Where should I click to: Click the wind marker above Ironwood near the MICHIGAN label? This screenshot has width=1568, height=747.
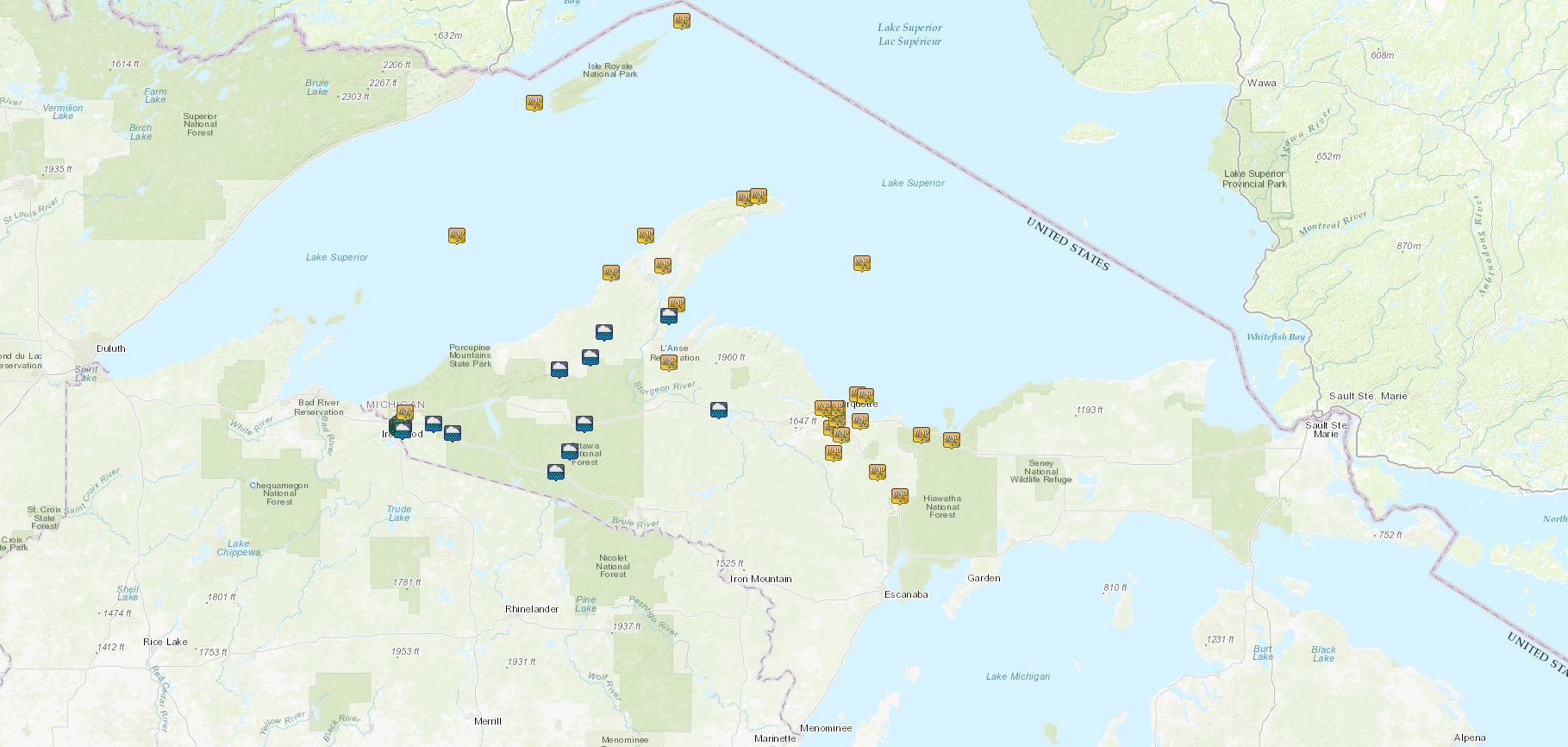pyautogui.click(x=405, y=411)
